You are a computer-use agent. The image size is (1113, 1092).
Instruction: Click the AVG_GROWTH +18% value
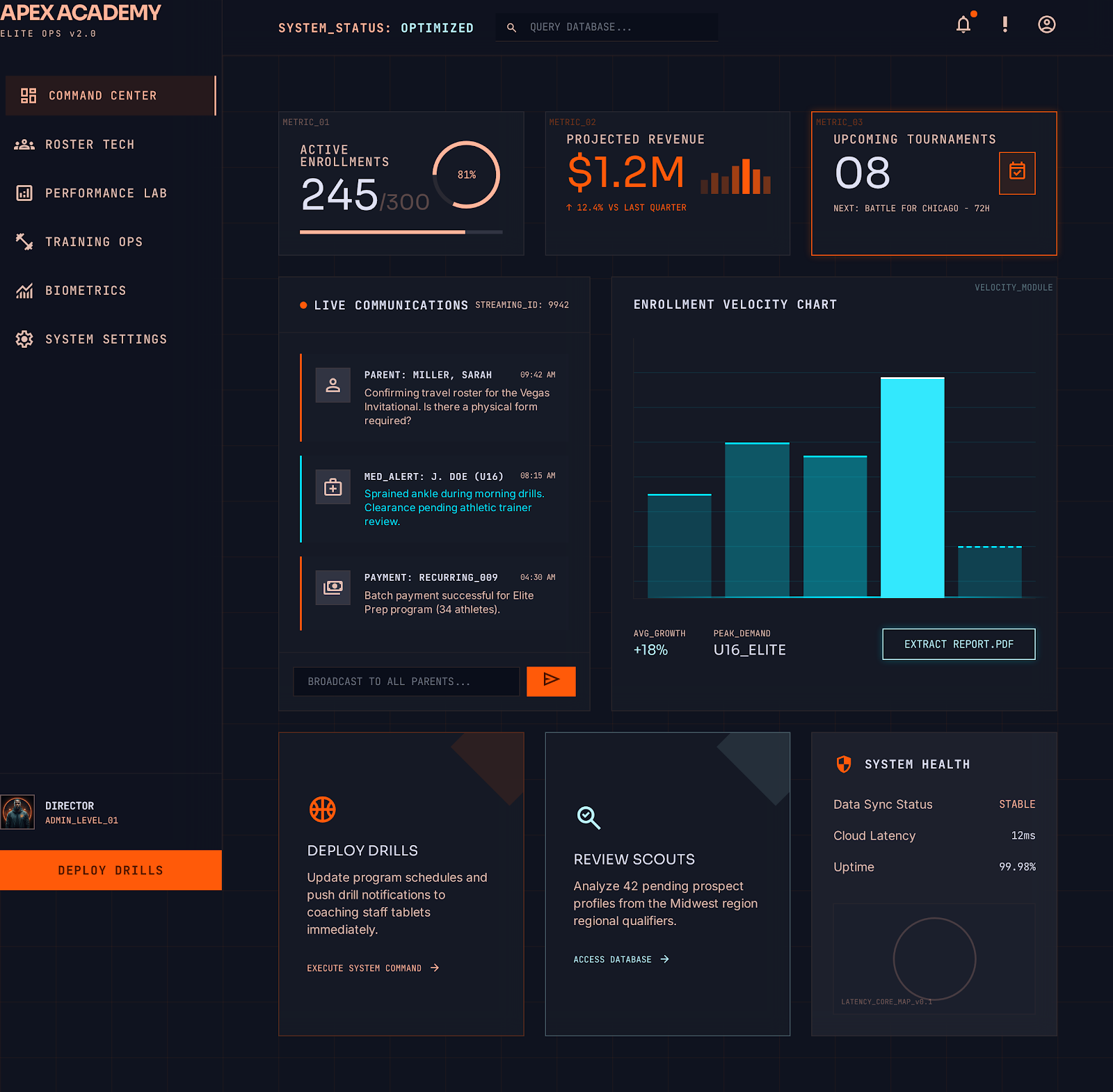[x=650, y=650]
